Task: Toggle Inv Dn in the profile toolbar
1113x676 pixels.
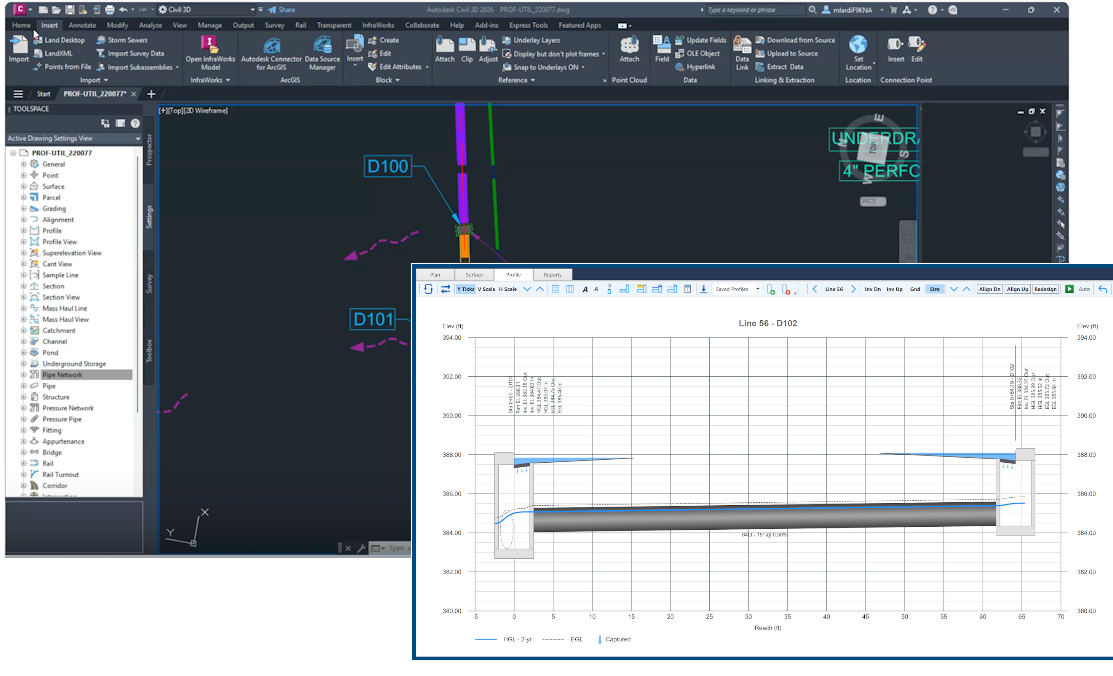Action: click(x=872, y=289)
